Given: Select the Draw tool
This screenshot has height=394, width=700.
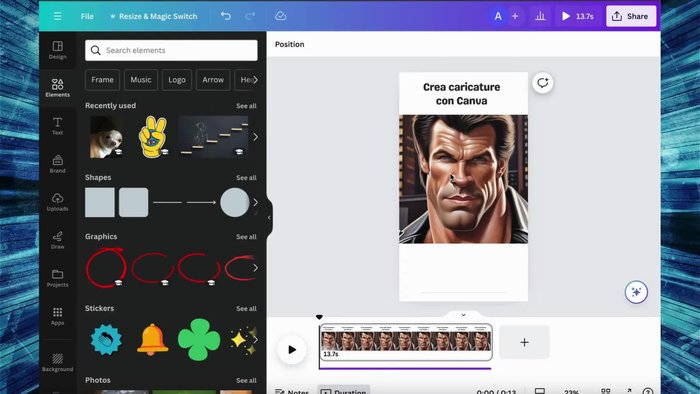Looking at the screenshot, I should (x=58, y=240).
